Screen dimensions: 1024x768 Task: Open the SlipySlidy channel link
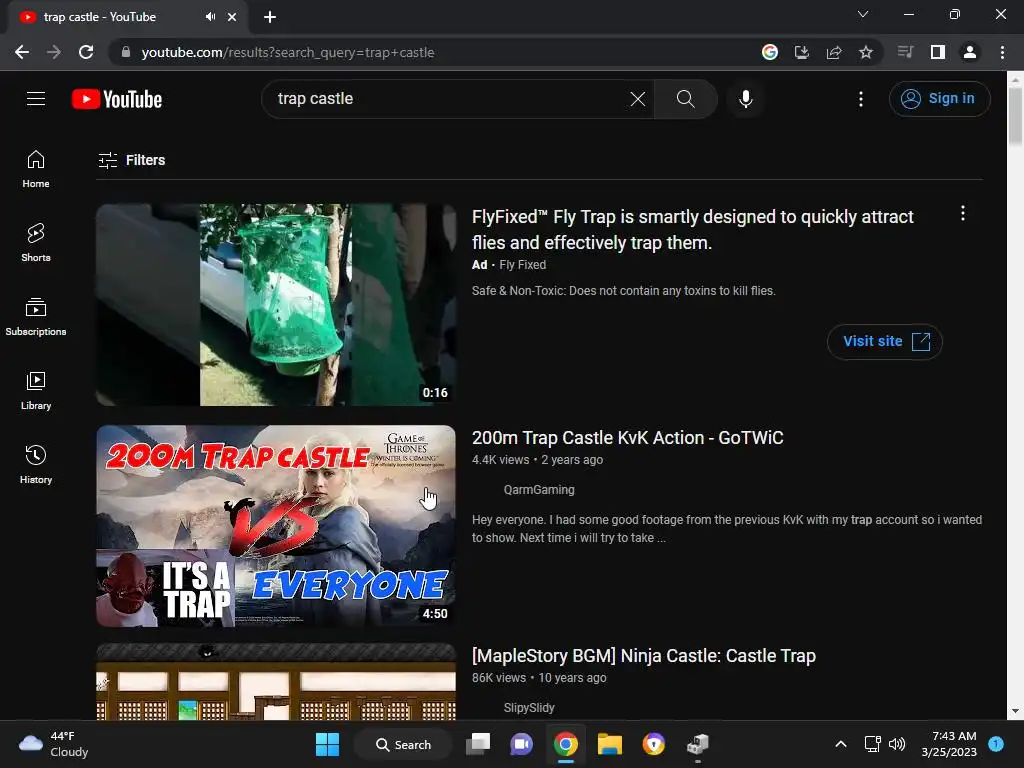(x=529, y=708)
